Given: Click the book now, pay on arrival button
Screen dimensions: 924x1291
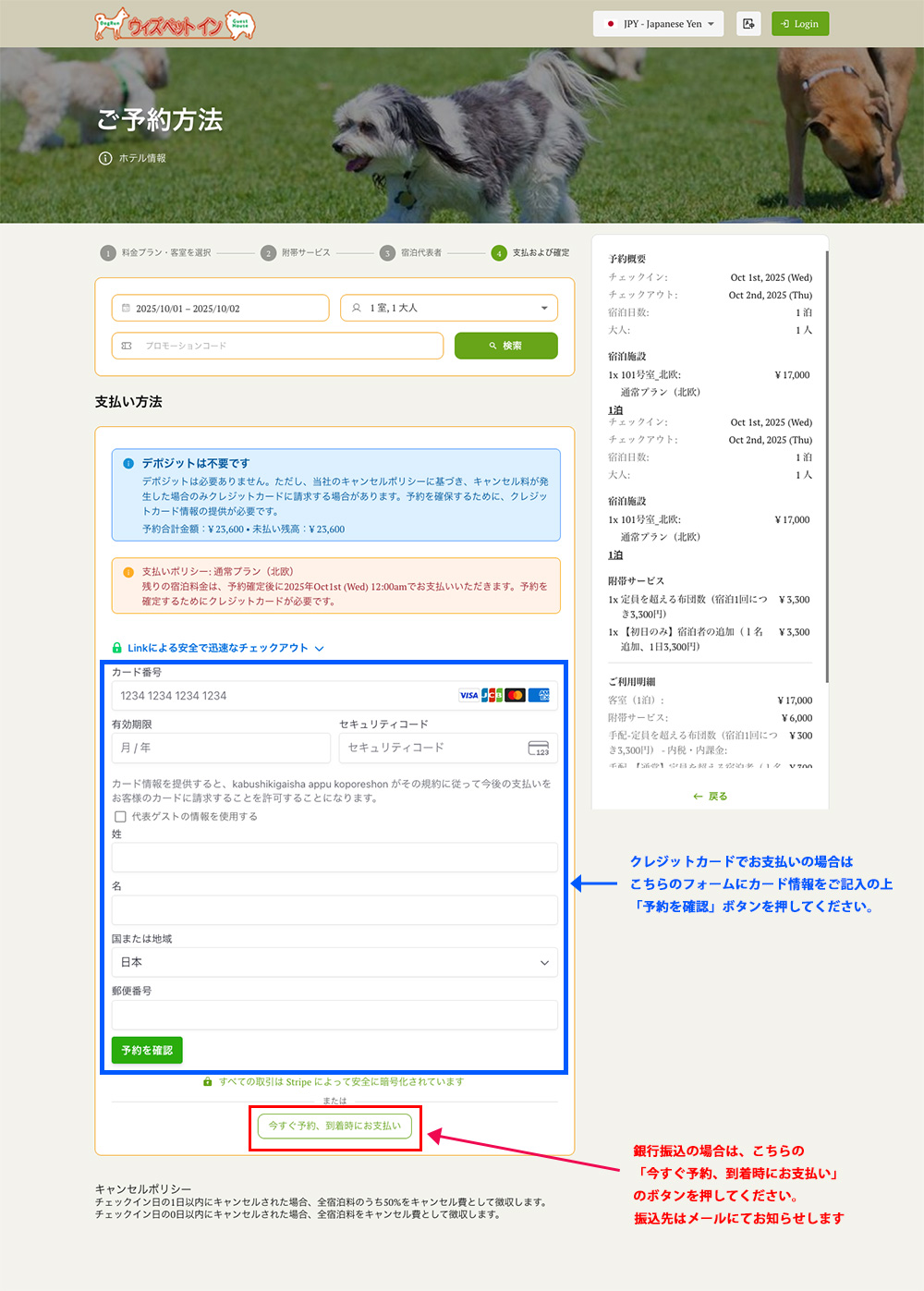Looking at the screenshot, I should click(334, 1126).
